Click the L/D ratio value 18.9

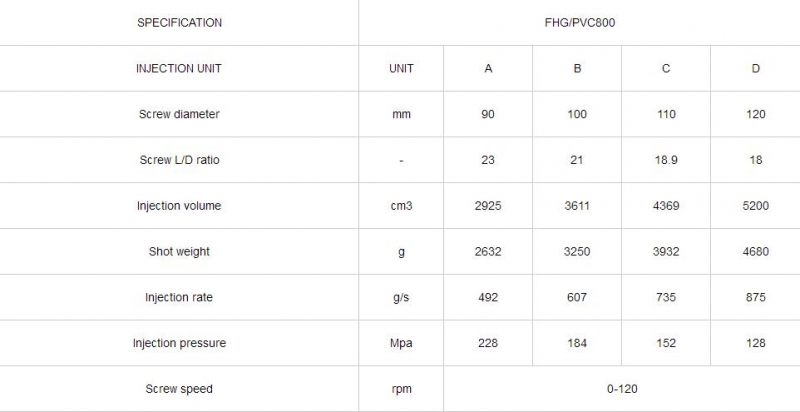[x=666, y=160]
